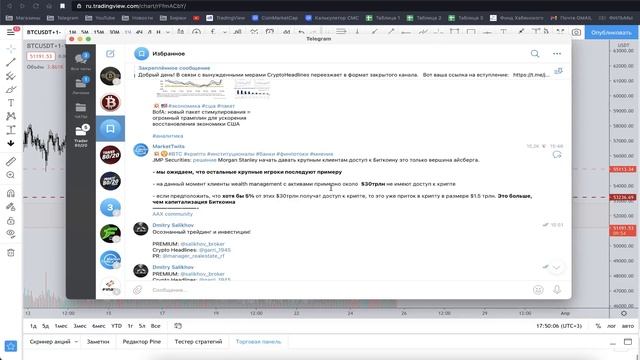
Task: Toggle lock all drawing tools
Action: (11, 220)
